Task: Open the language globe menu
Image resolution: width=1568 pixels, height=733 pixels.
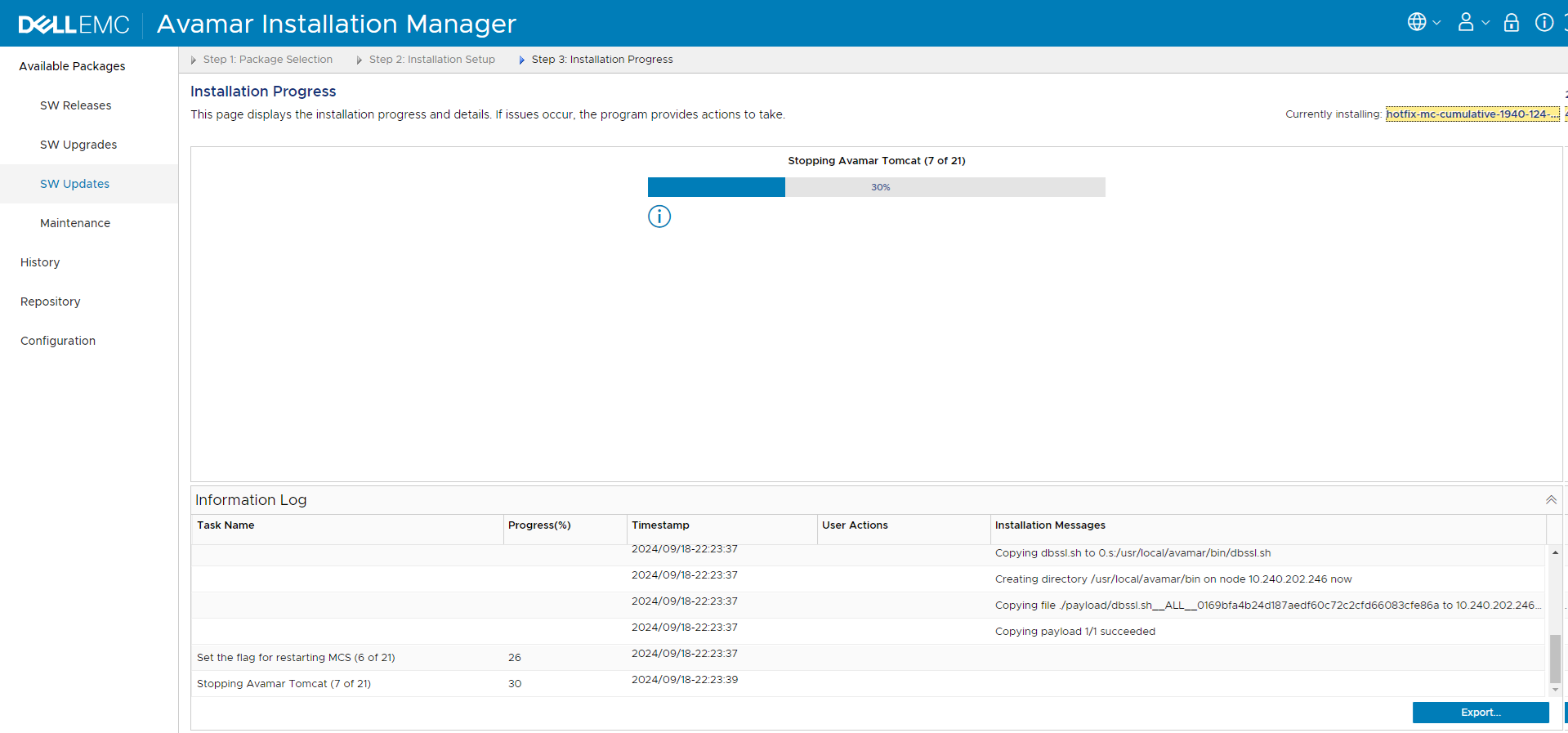Action: (1423, 23)
